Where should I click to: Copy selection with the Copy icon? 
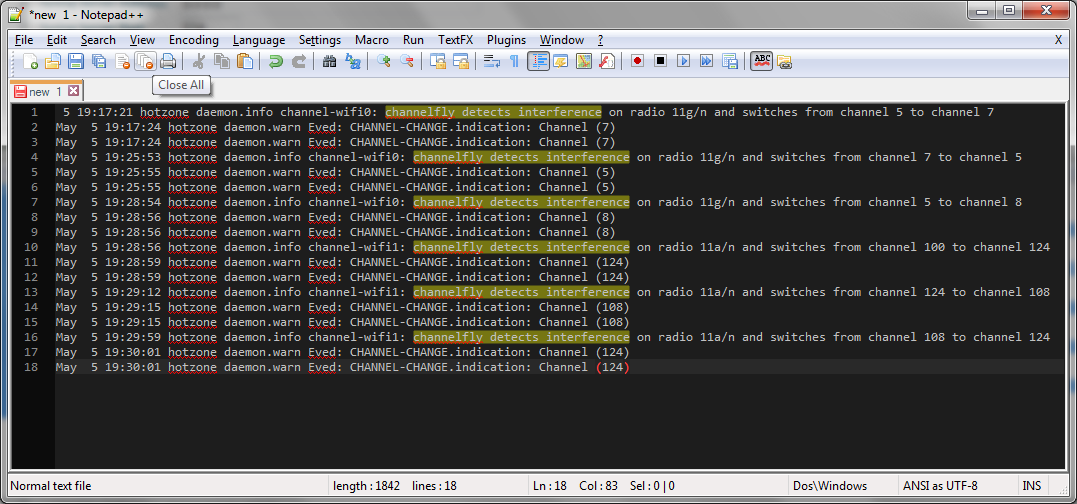click(x=222, y=62)
